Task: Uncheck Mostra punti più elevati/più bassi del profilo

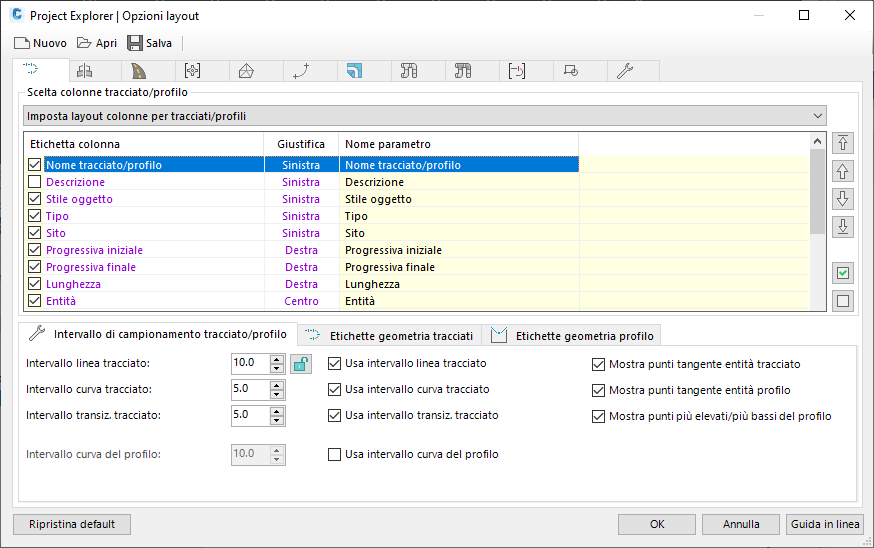Action: (x=598, y=416)
